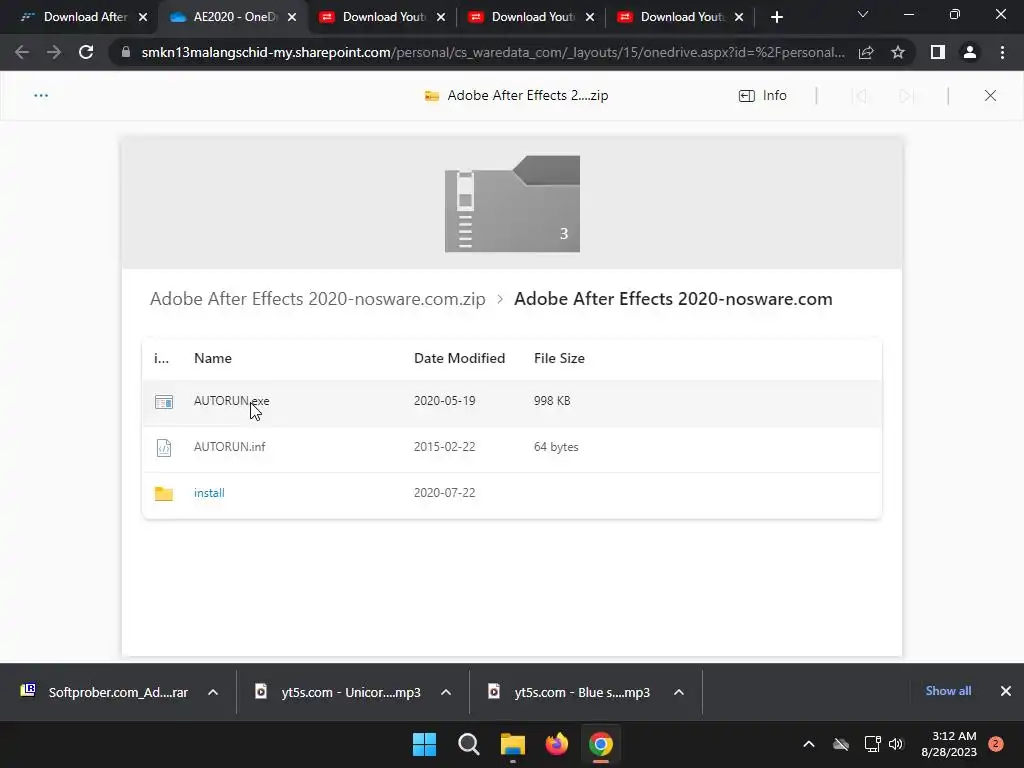Open Chrome's three-dot customize menu
Screen dimensions: 1024x768
(1002, 52)
